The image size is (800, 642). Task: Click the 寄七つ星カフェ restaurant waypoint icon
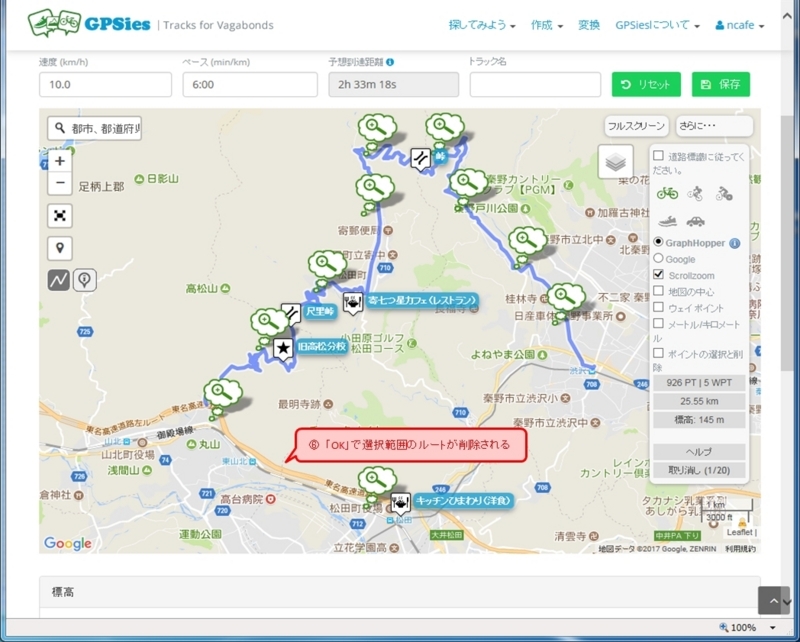click(x=353, y=303)
